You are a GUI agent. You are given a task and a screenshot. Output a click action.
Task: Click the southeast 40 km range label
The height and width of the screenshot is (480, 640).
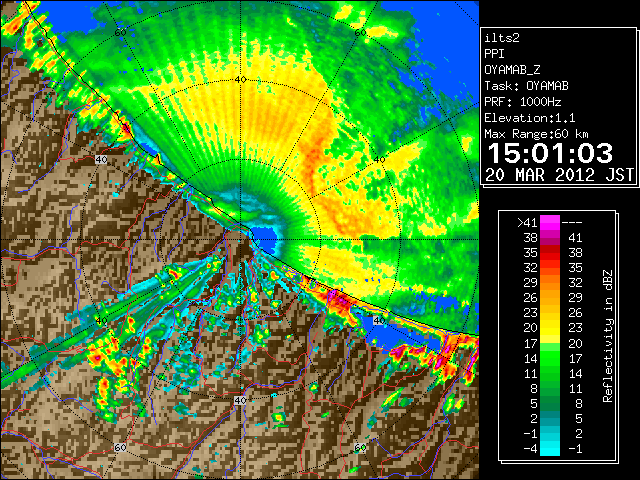click(379, 320)
